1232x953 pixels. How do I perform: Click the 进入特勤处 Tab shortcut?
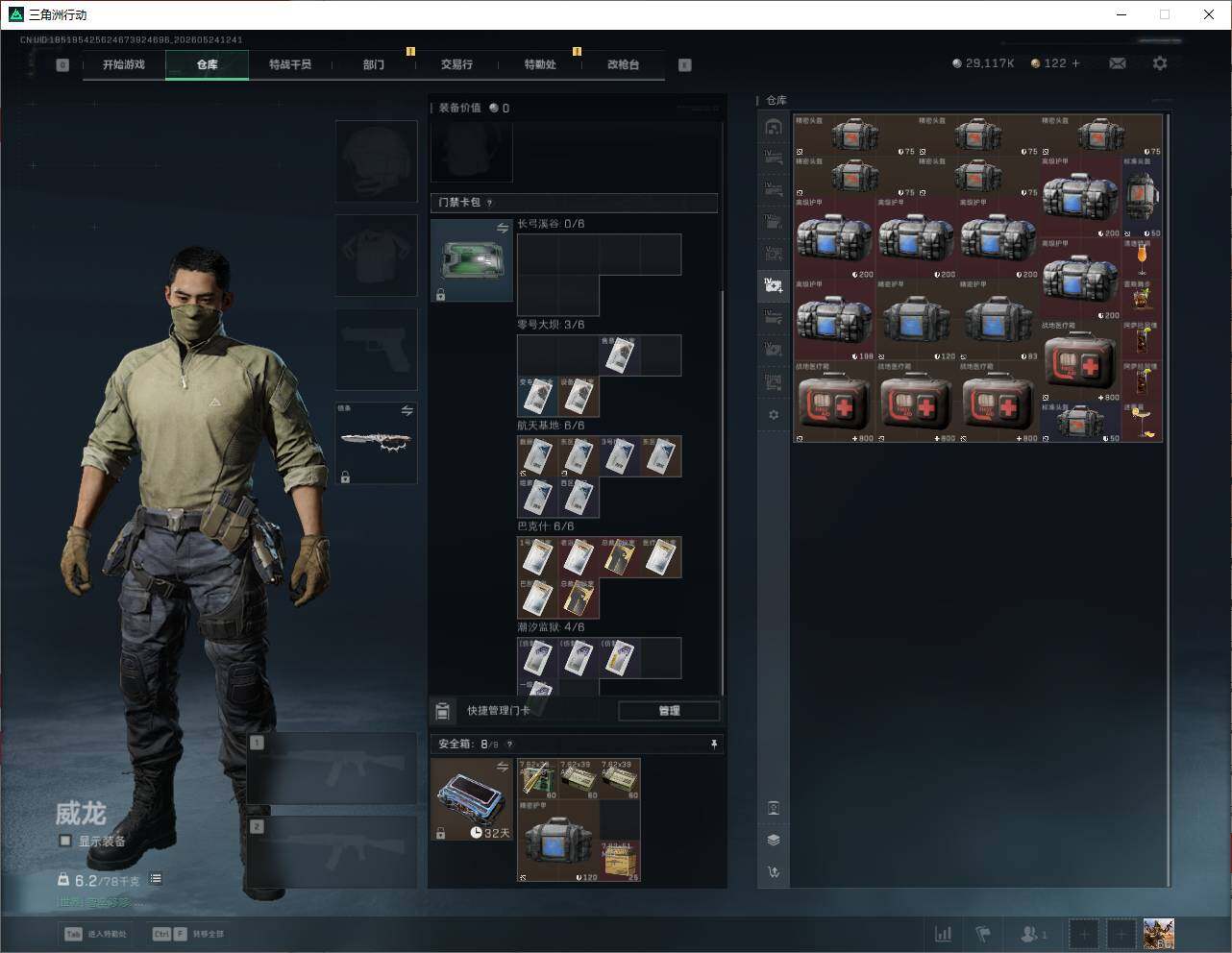point(95,934)
